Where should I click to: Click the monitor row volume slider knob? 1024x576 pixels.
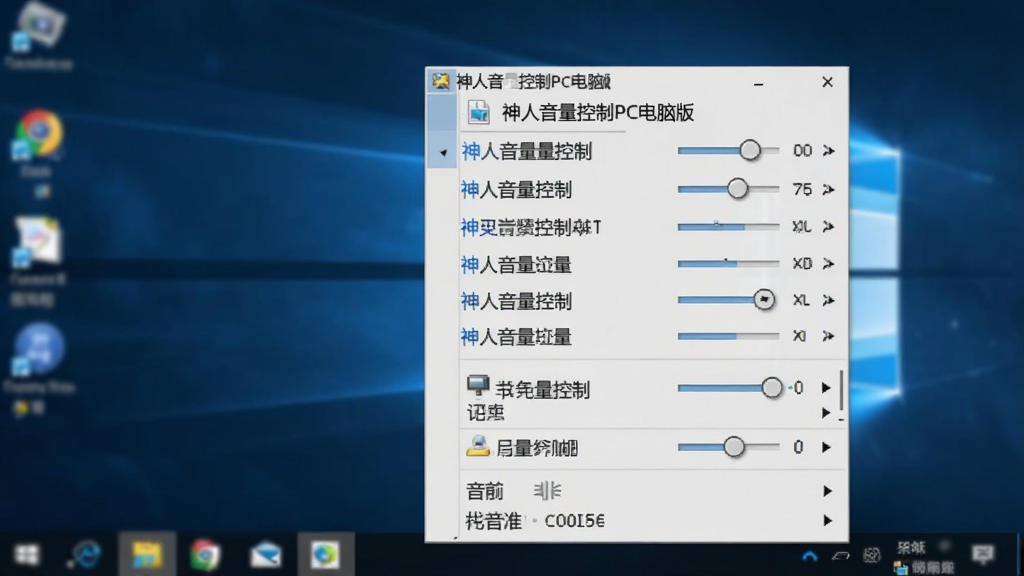coord(771,387)
